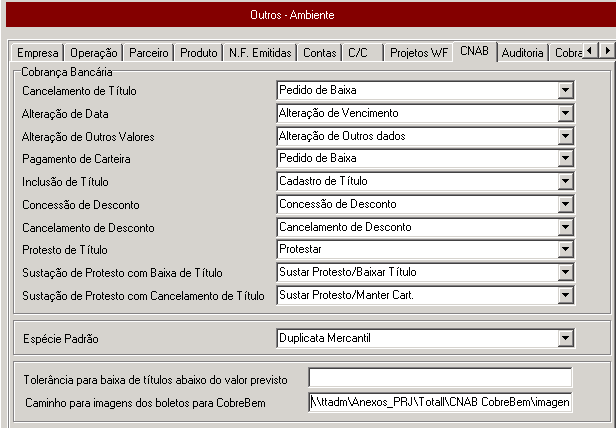The image size is (616, 428).
Task: Open the Cancelamento de Desconto dropdown arrow
Action: click(x=565, y=227)
